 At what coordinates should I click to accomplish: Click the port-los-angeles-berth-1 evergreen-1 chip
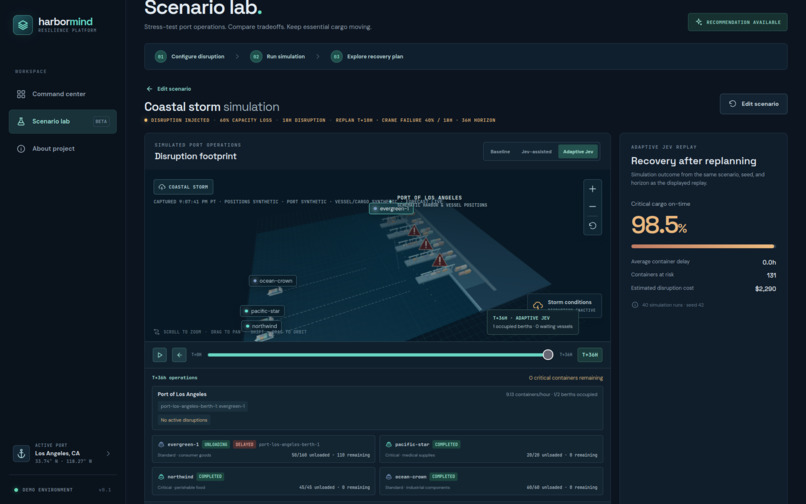[203, 406]
